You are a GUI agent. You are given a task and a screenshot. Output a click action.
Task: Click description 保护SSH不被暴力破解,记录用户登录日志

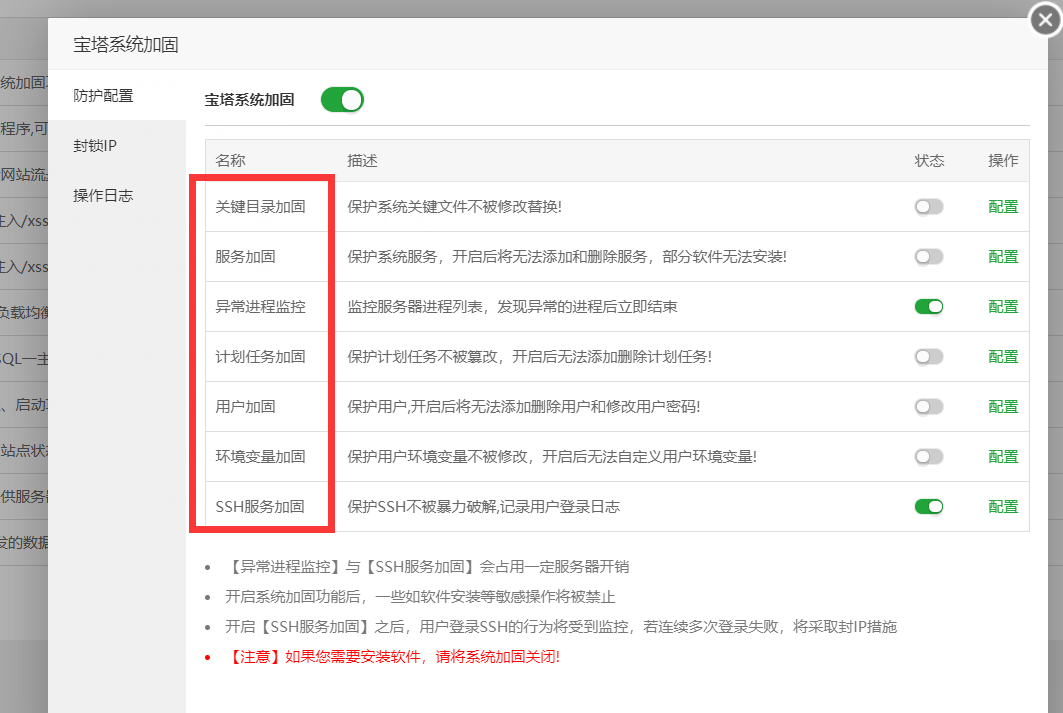483,507
